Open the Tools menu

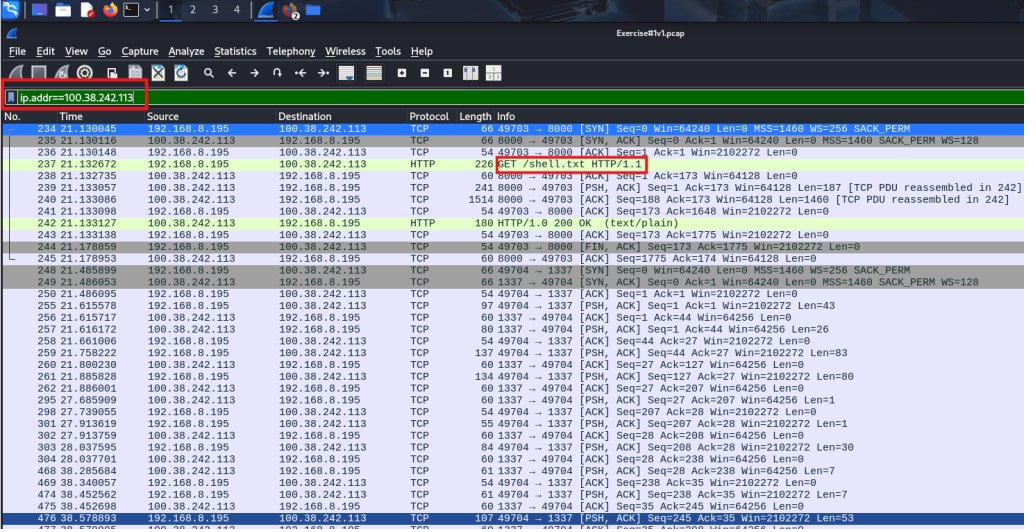point(388,51)
